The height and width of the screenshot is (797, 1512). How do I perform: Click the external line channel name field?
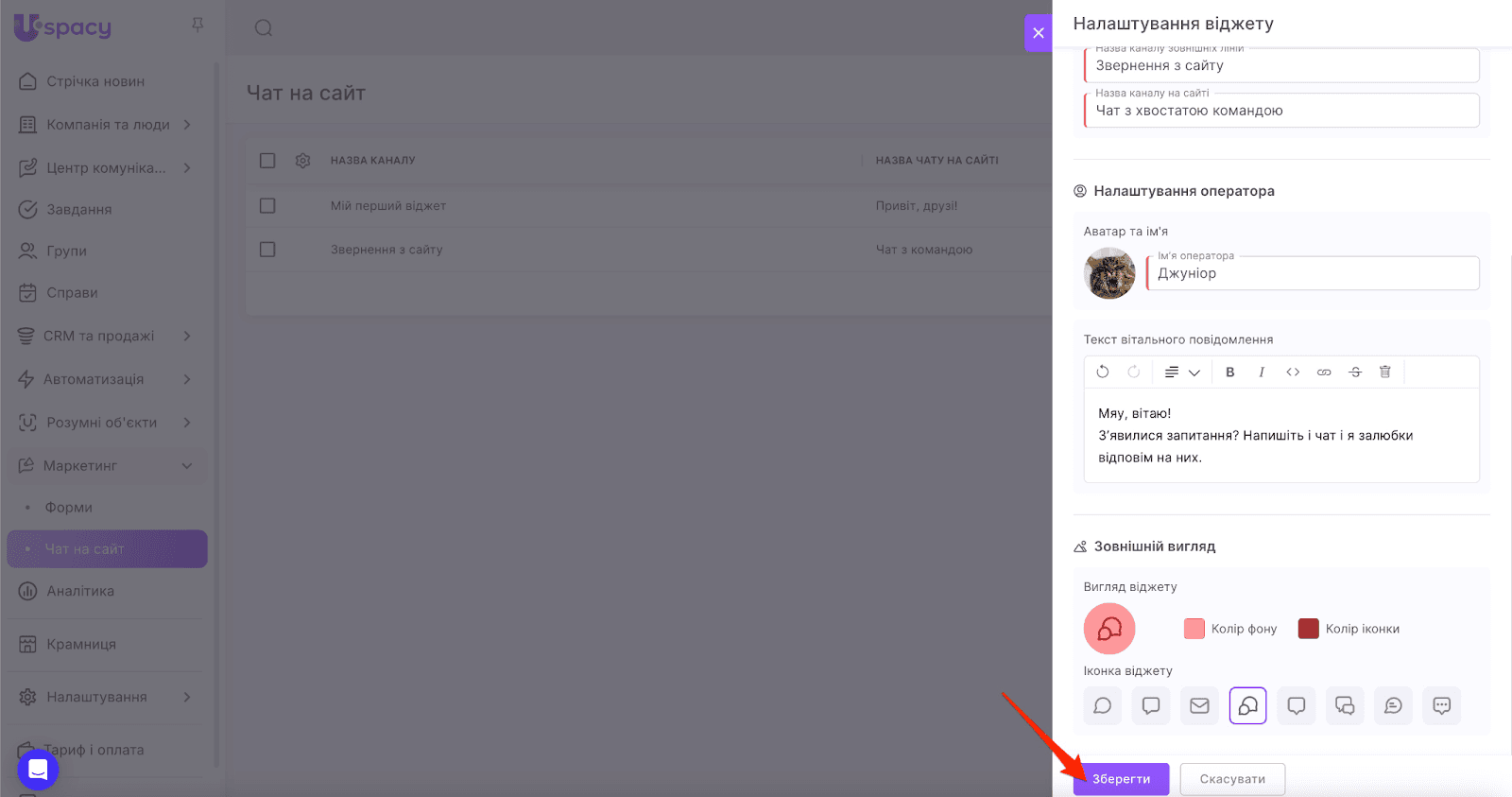click(1281, 65)
